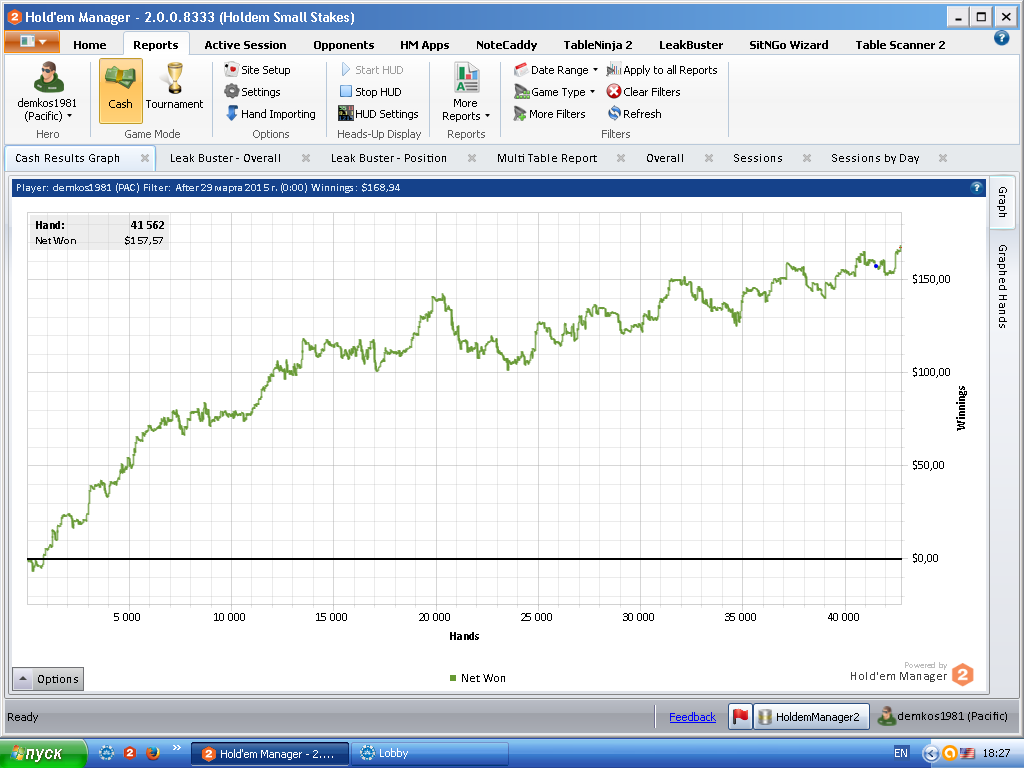
Task: Open Site Setup options
Action: tap(257, 70)
